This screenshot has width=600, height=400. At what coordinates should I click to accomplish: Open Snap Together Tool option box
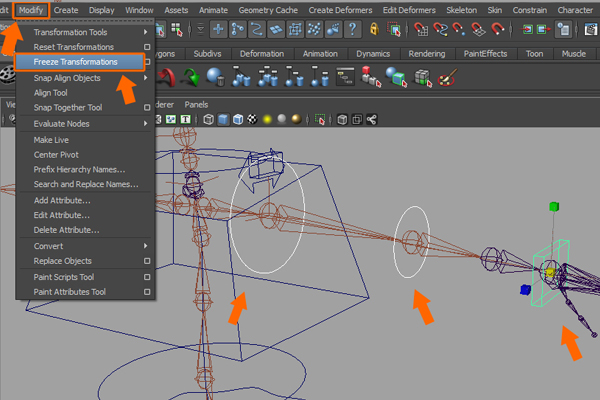(147, 108)
